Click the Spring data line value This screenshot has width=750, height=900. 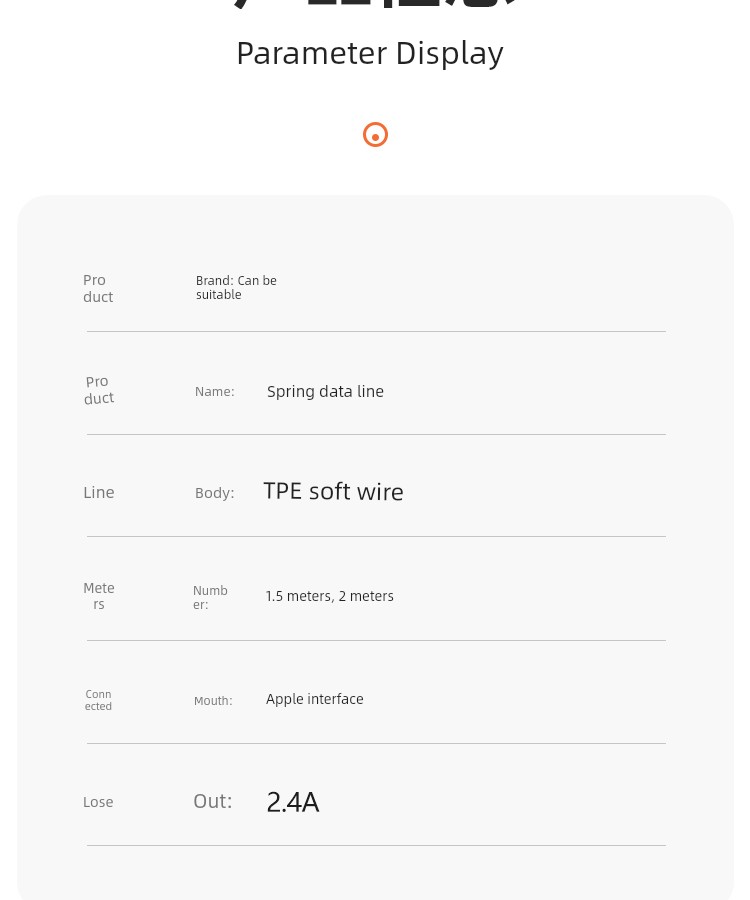tap(325, 391)
